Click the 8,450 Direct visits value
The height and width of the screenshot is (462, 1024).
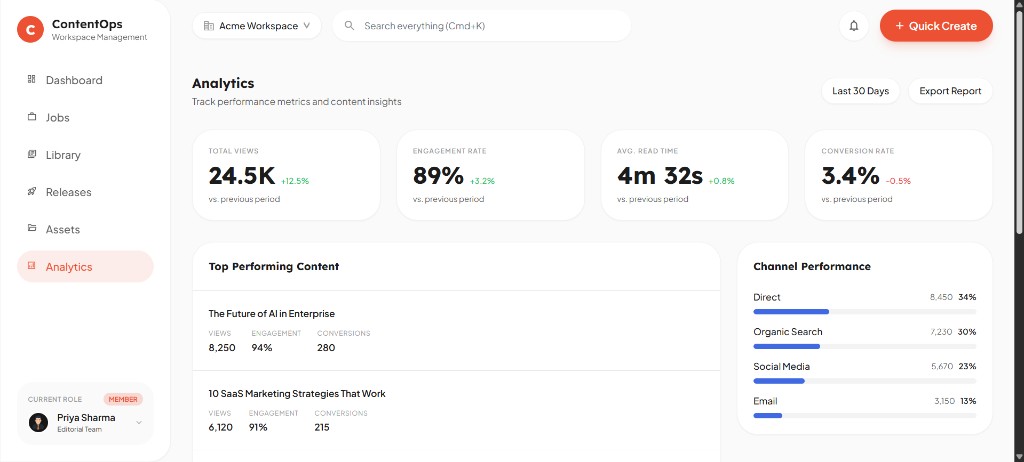941,297
